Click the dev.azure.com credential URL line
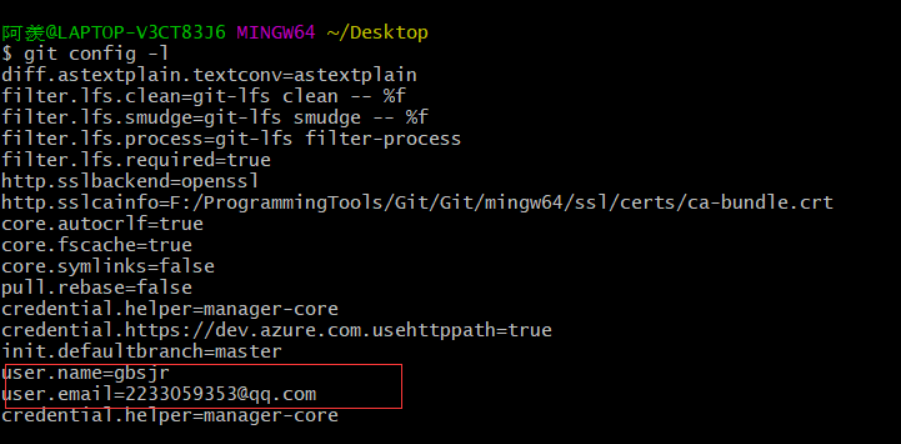 coord(277,330)
